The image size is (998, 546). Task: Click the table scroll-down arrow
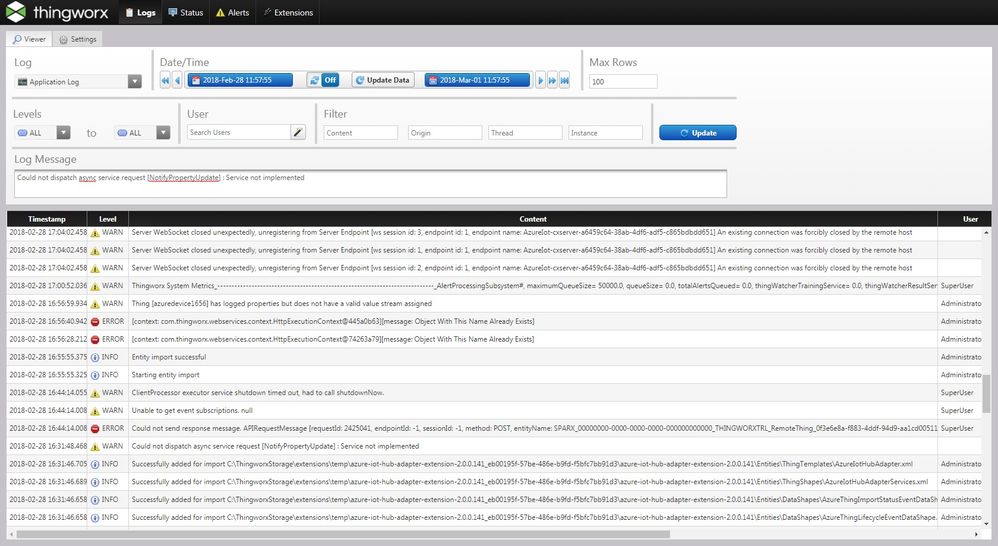pyautogui.click(x=986, y=523)
